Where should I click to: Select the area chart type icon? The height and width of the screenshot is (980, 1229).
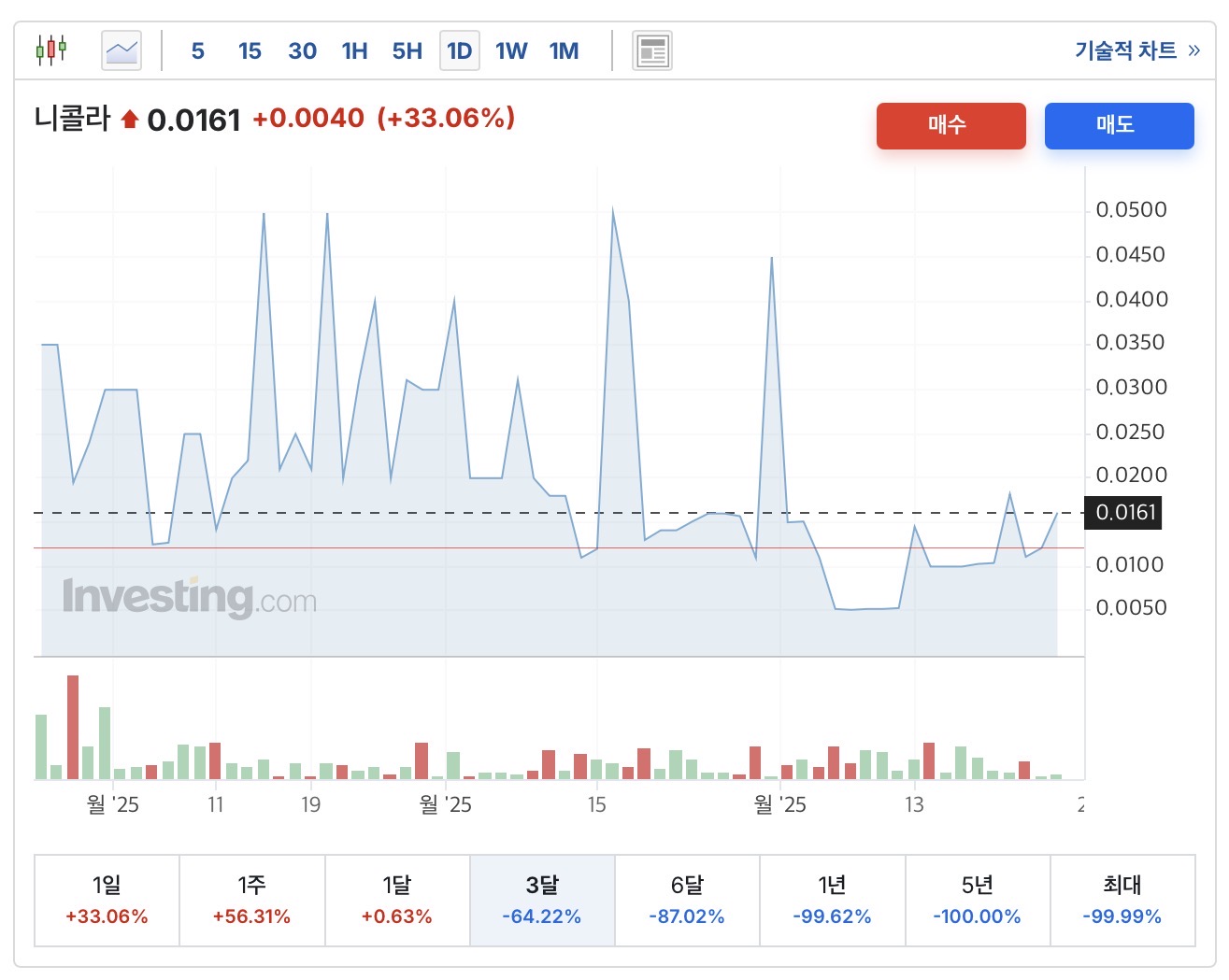(x=121, y=50)
